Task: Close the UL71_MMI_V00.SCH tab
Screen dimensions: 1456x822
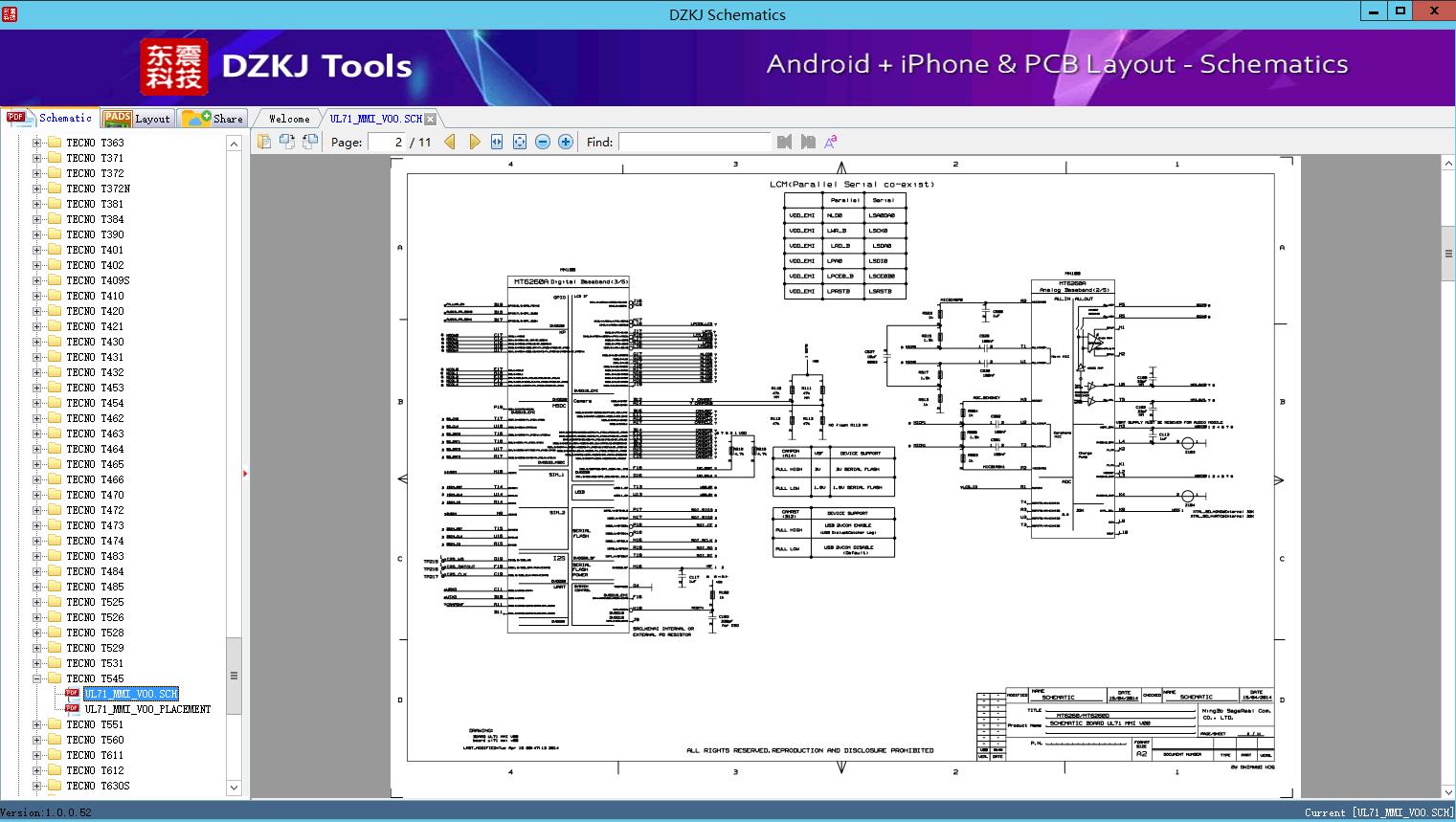Action: point(431,119)
